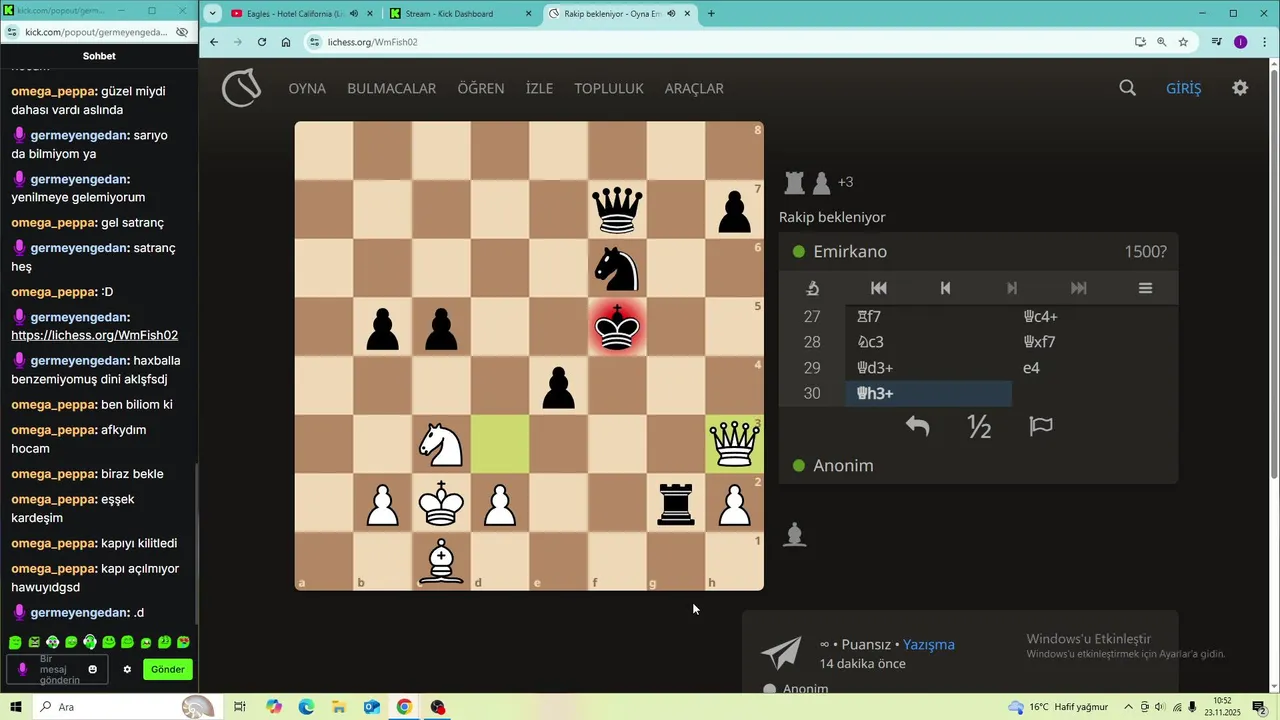1280x720 pixels.
Task: Open the new tab plus button
Action: coord(711,14)
